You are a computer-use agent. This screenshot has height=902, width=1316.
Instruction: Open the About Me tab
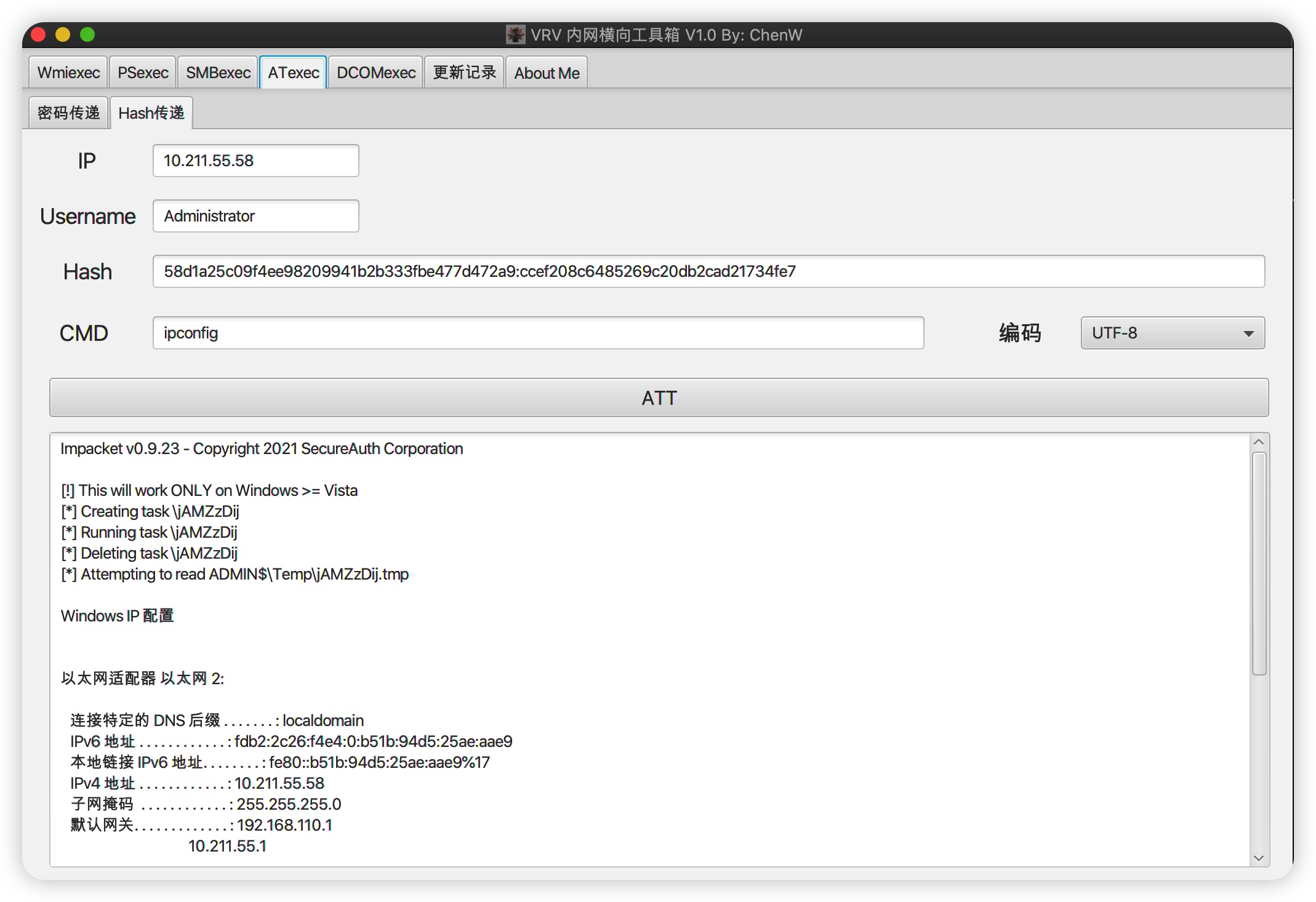[547, 73]
